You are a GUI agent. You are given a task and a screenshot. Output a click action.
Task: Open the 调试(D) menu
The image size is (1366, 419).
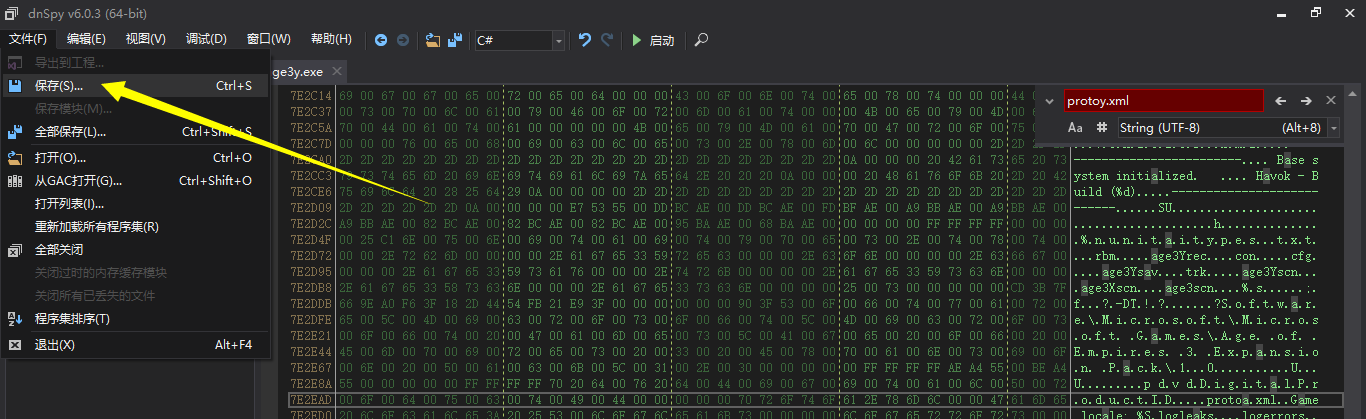click(x=206, y=39)
